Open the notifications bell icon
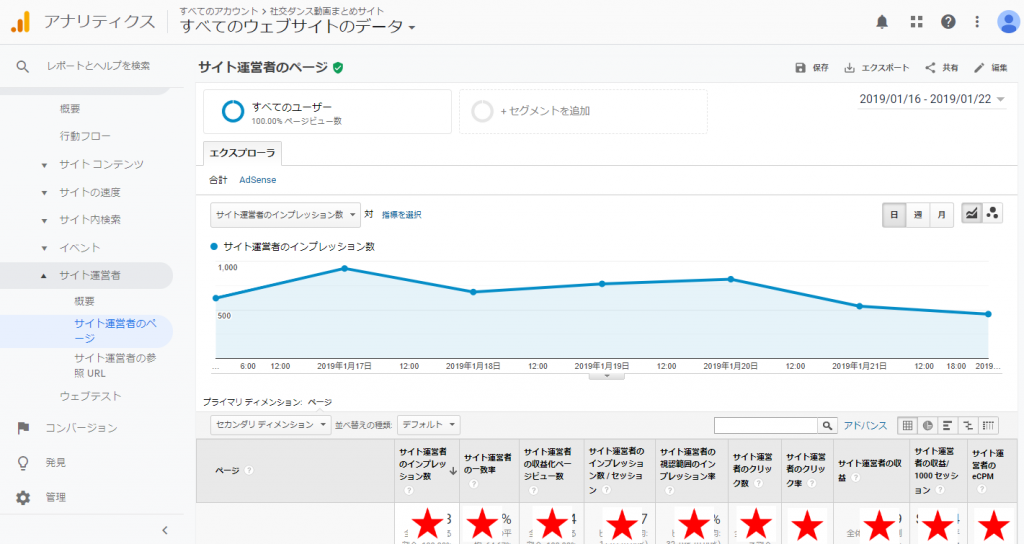Screen dimensions: 1024x544 [x=882, y=22]
